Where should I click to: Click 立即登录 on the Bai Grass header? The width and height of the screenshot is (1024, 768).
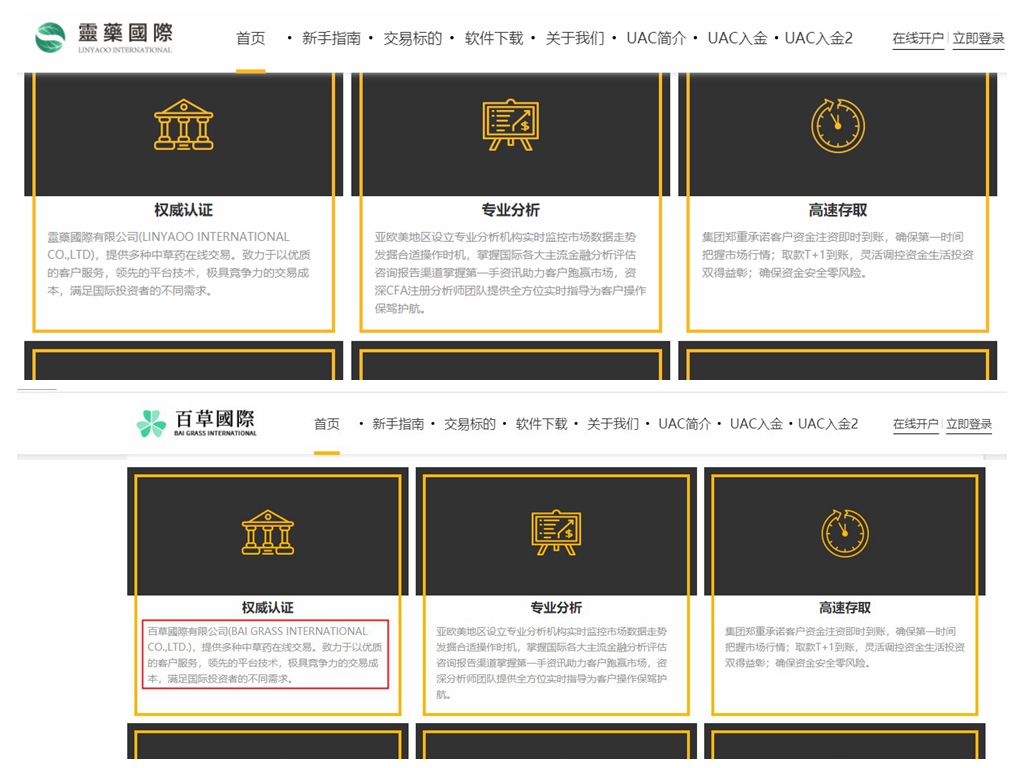click(x=969, y=424)
